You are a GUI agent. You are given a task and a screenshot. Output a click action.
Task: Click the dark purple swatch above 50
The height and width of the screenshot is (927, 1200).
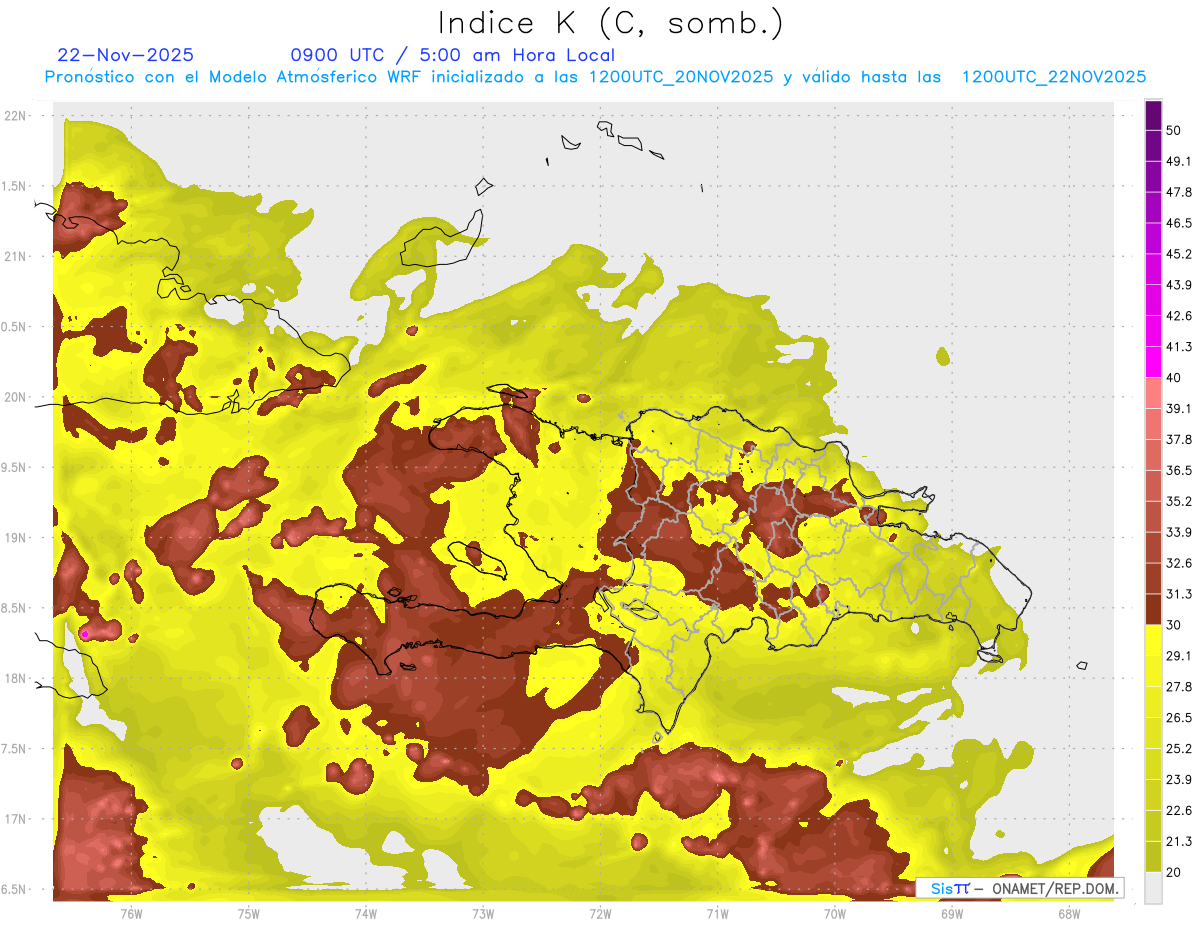click(x=1154, y=115)
